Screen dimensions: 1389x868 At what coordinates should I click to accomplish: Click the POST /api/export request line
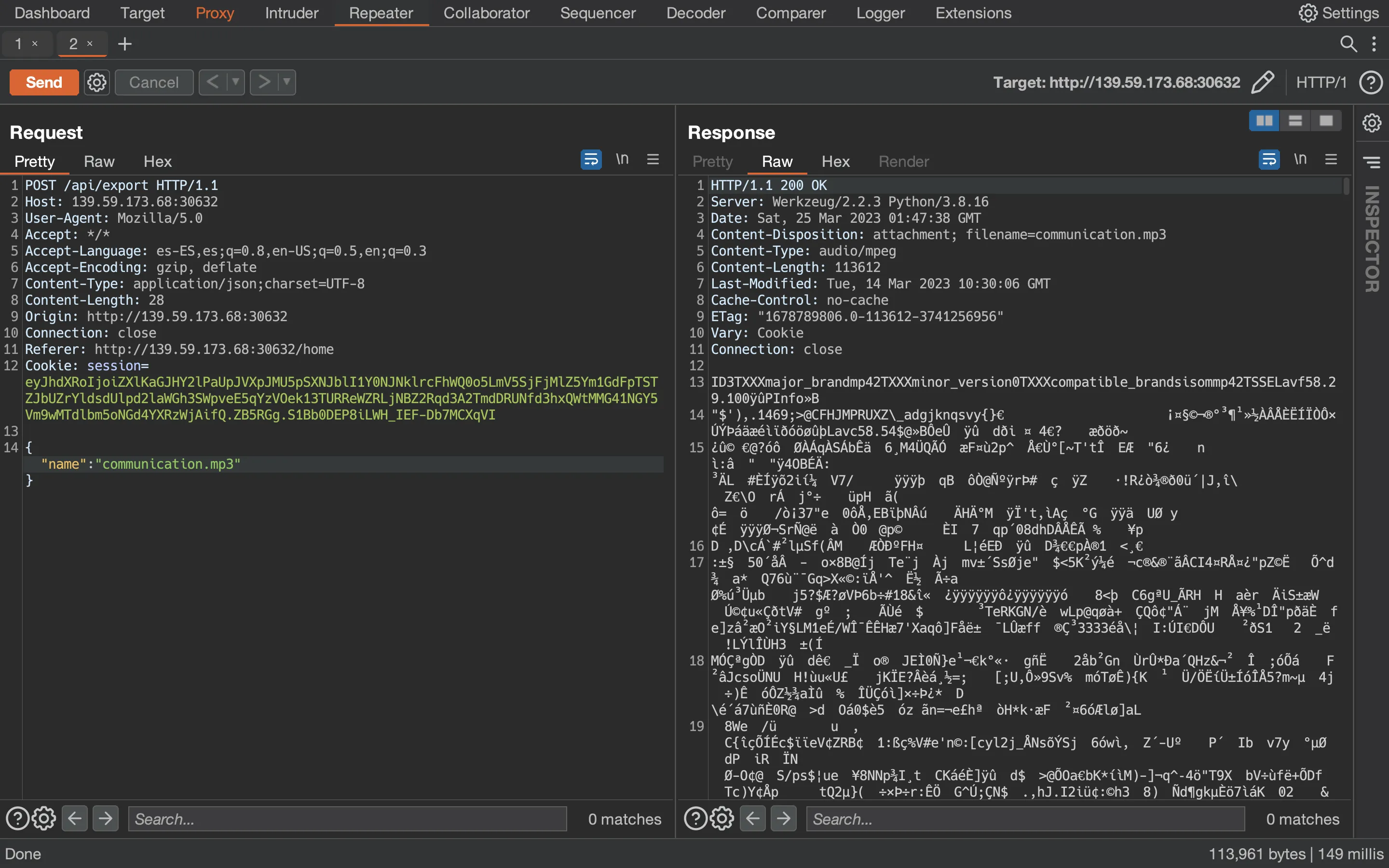[122, 186]
